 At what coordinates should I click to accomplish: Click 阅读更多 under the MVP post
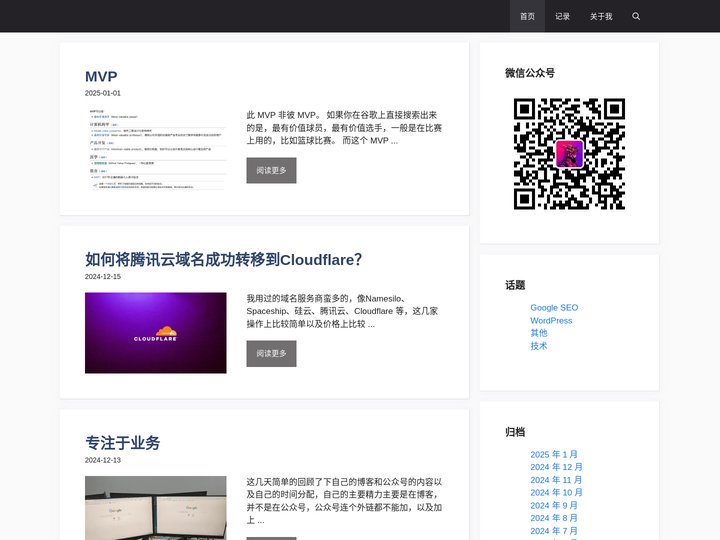[271, 170]
